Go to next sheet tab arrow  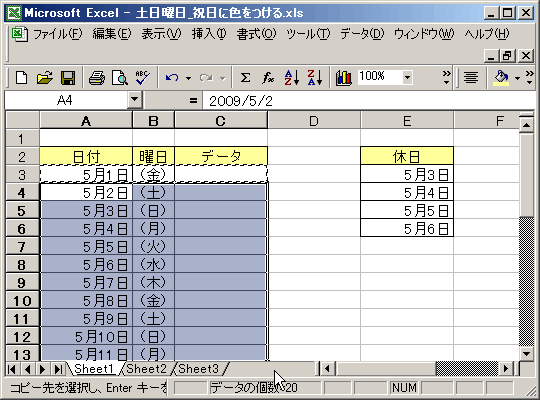pyautogui.click(x=42, y=369)
